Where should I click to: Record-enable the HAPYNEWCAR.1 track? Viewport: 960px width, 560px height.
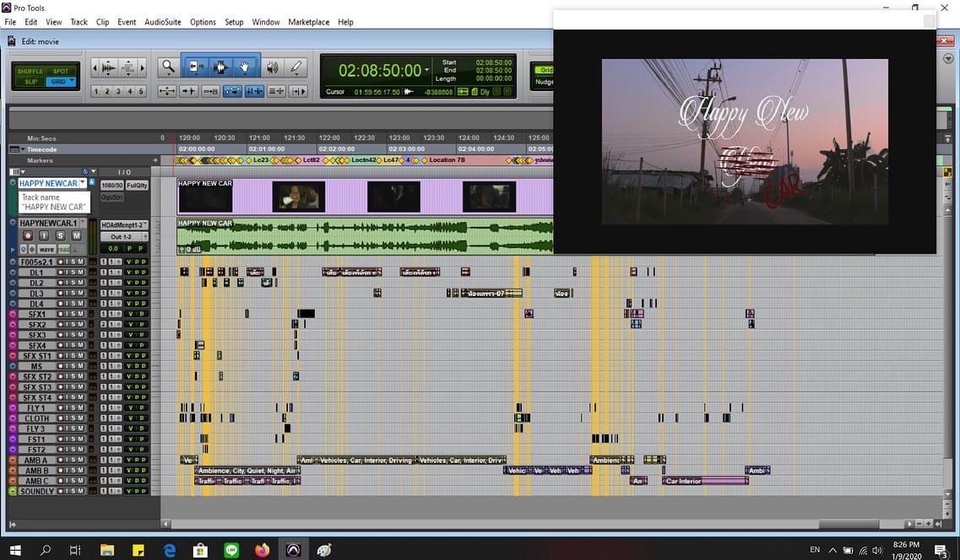click(28, 236)
